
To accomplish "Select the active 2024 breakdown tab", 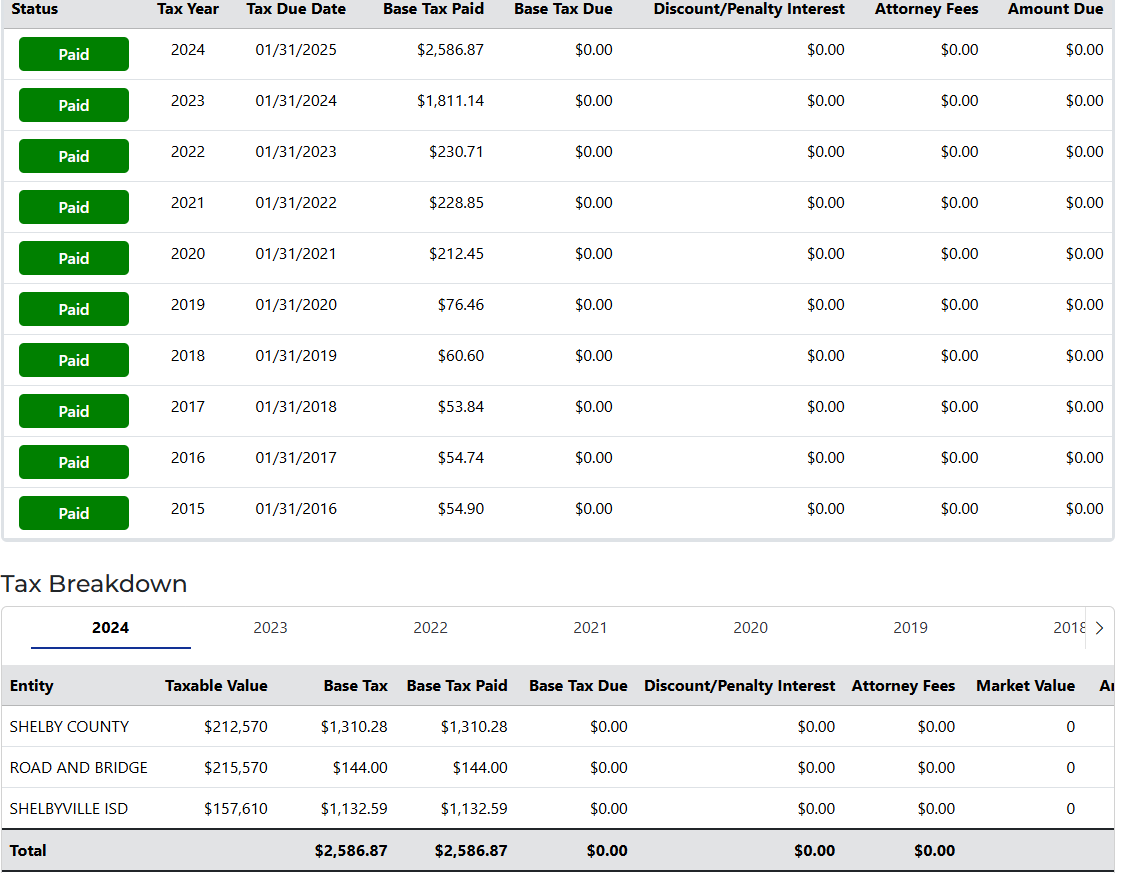I will point(110,628).
